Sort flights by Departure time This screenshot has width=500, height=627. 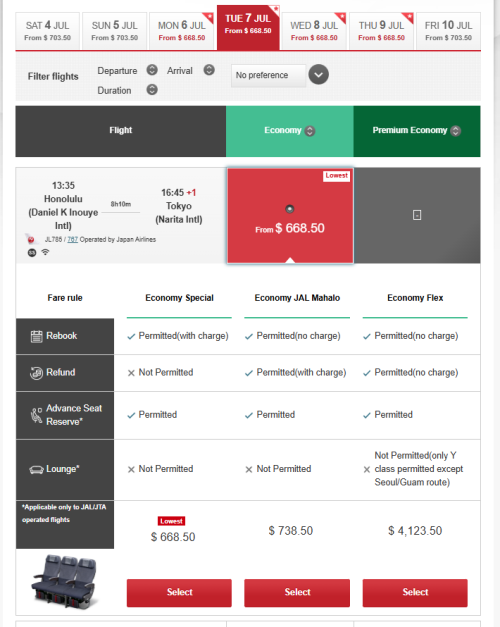pos(152,70)
